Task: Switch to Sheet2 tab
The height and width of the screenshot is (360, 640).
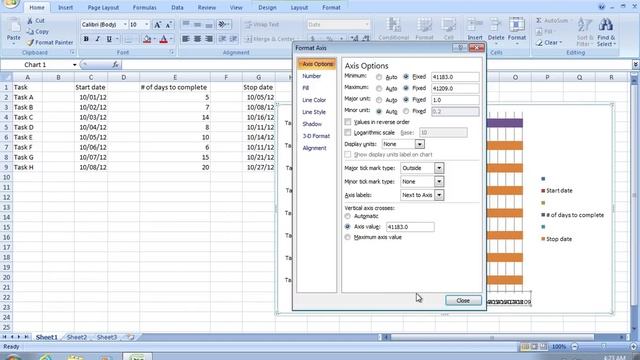Action: coord(77,337)
